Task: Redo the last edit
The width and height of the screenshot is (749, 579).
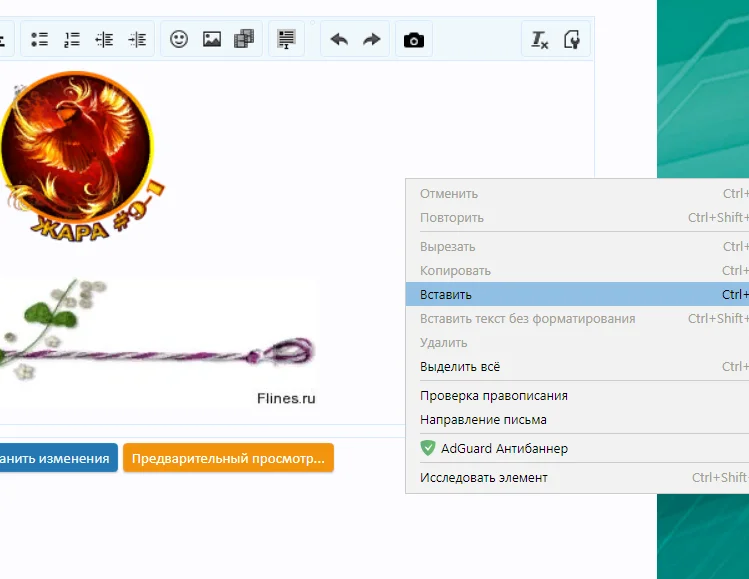Action: pos(372,39)
